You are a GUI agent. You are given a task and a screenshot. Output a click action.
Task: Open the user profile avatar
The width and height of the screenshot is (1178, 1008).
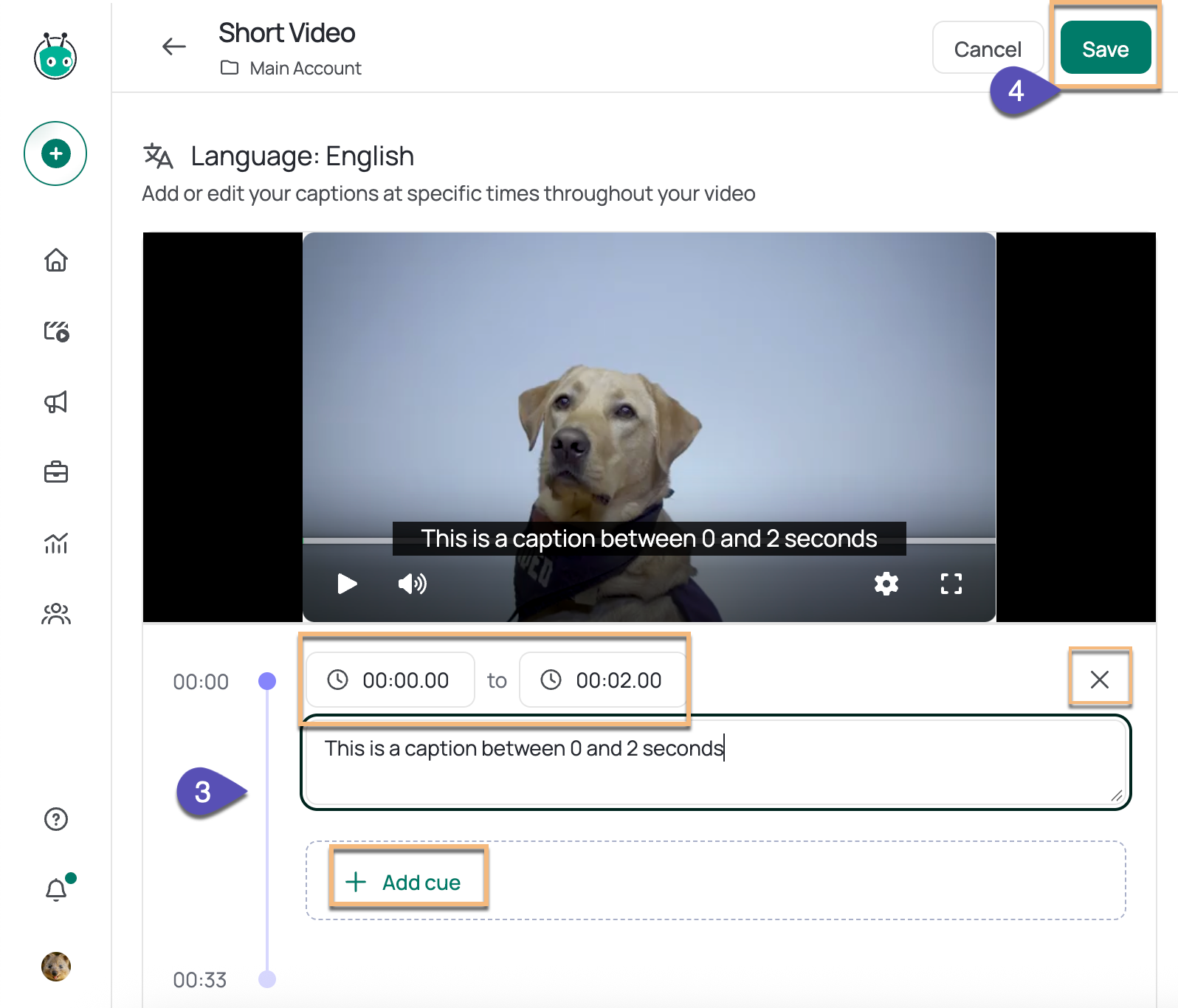56,967
